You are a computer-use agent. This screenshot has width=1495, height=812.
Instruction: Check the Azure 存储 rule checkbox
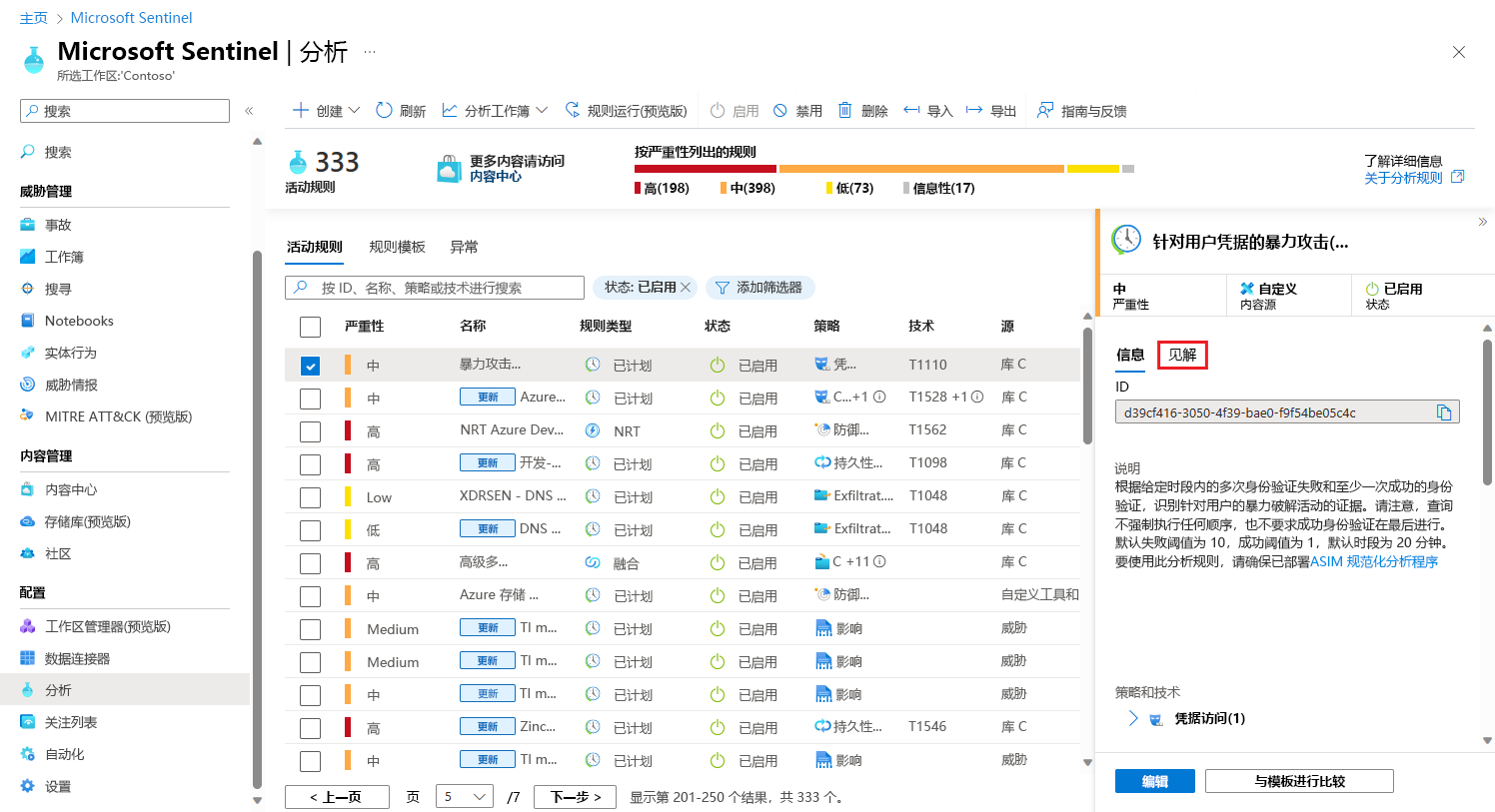point(311,596)
